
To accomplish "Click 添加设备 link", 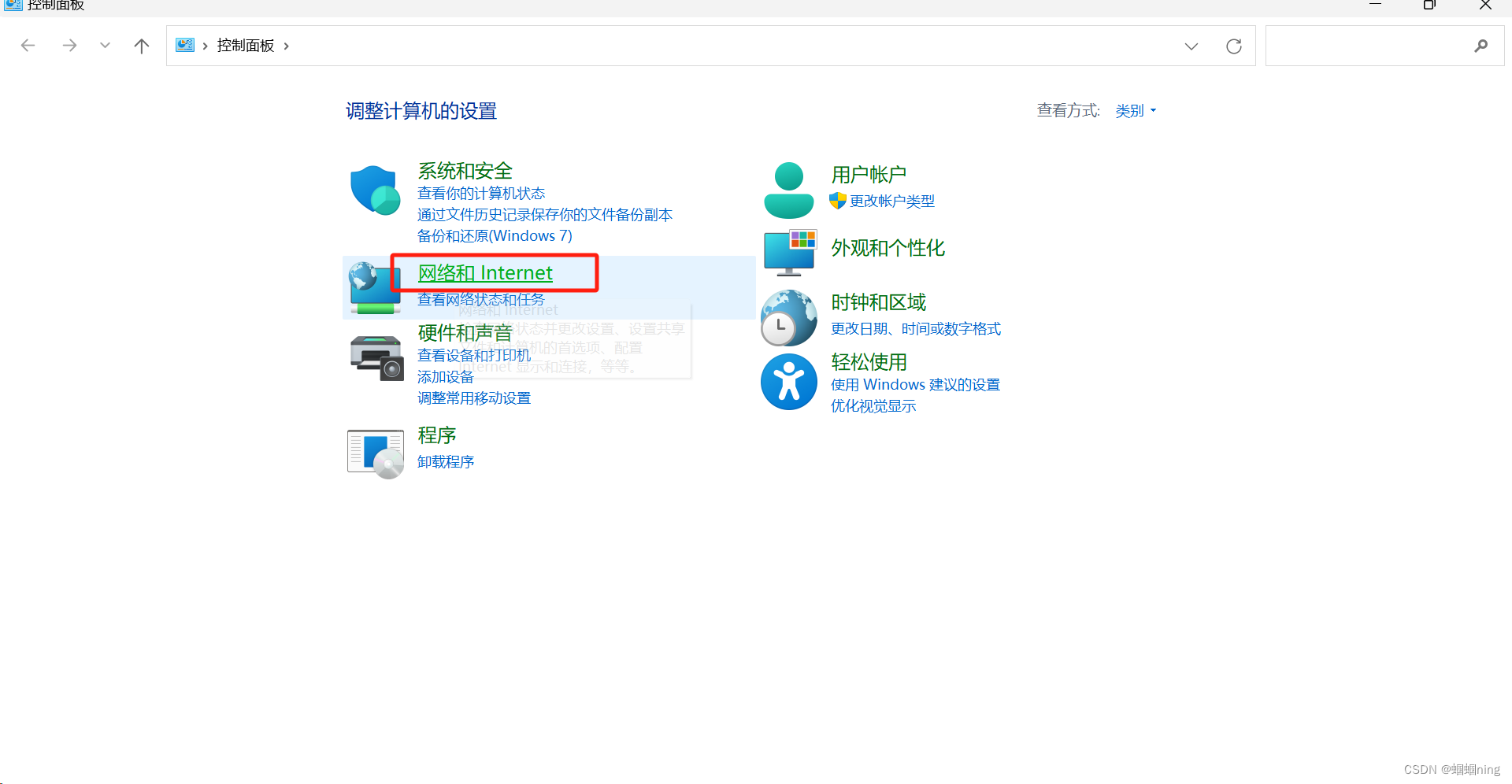I will click(446, 377).
